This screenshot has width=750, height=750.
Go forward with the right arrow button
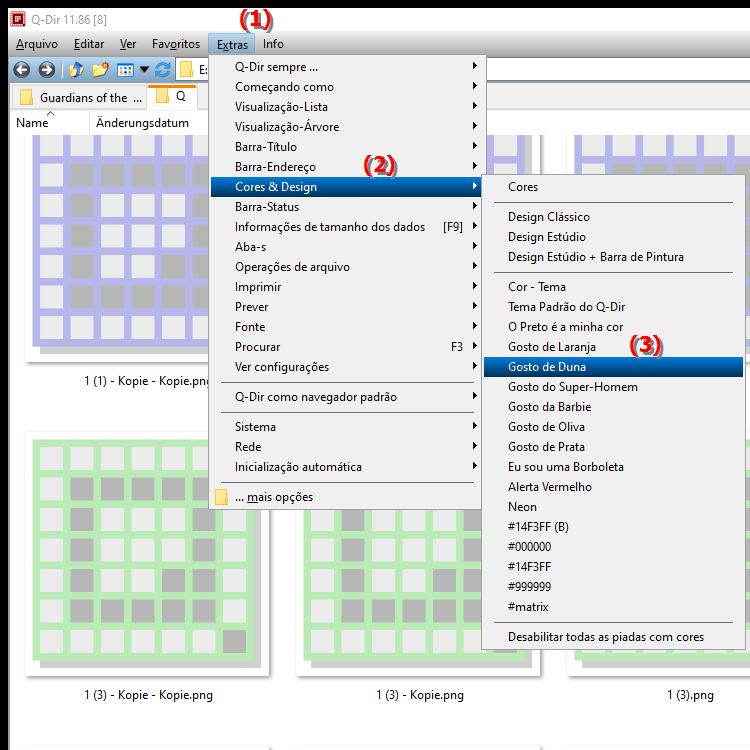(x=46, y=70)
